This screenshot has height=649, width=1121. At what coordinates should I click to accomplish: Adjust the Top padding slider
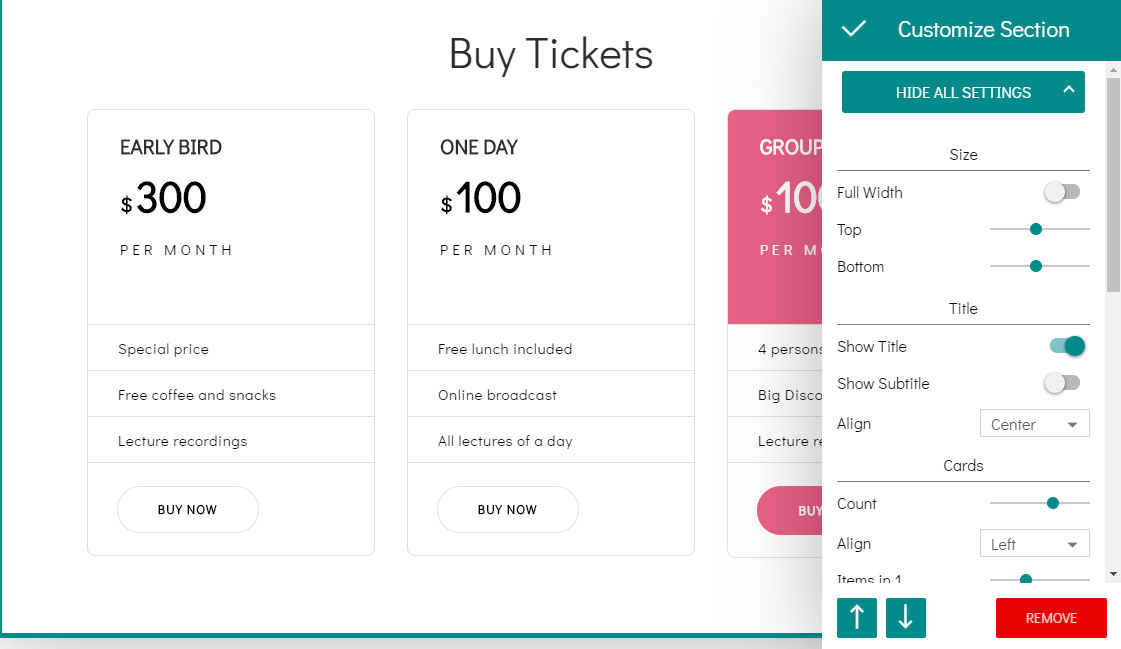point(1036,229)
